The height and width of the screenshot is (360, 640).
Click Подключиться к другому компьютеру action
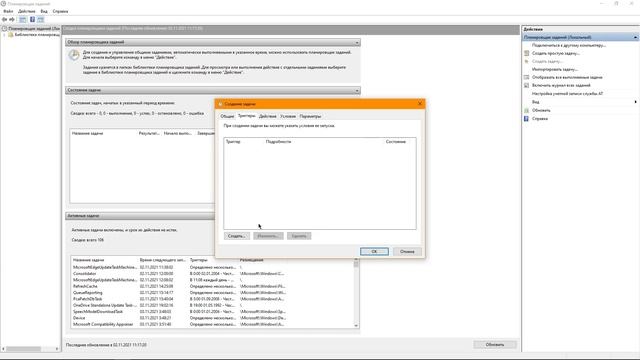coord(569,45)
